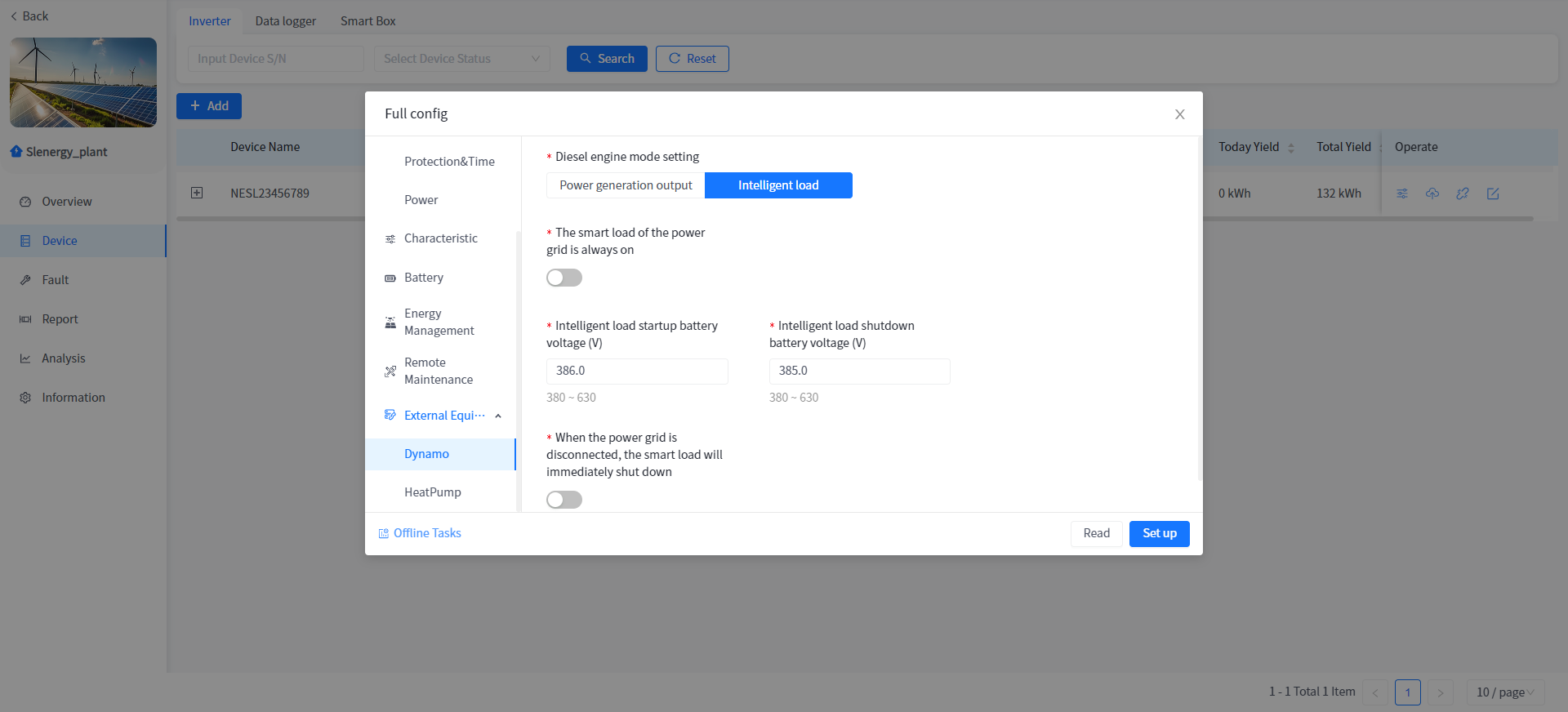Viewport: 1568px width, 712px height.
Task: Open the Remote Maintenance section
Action: click(438, 371)
